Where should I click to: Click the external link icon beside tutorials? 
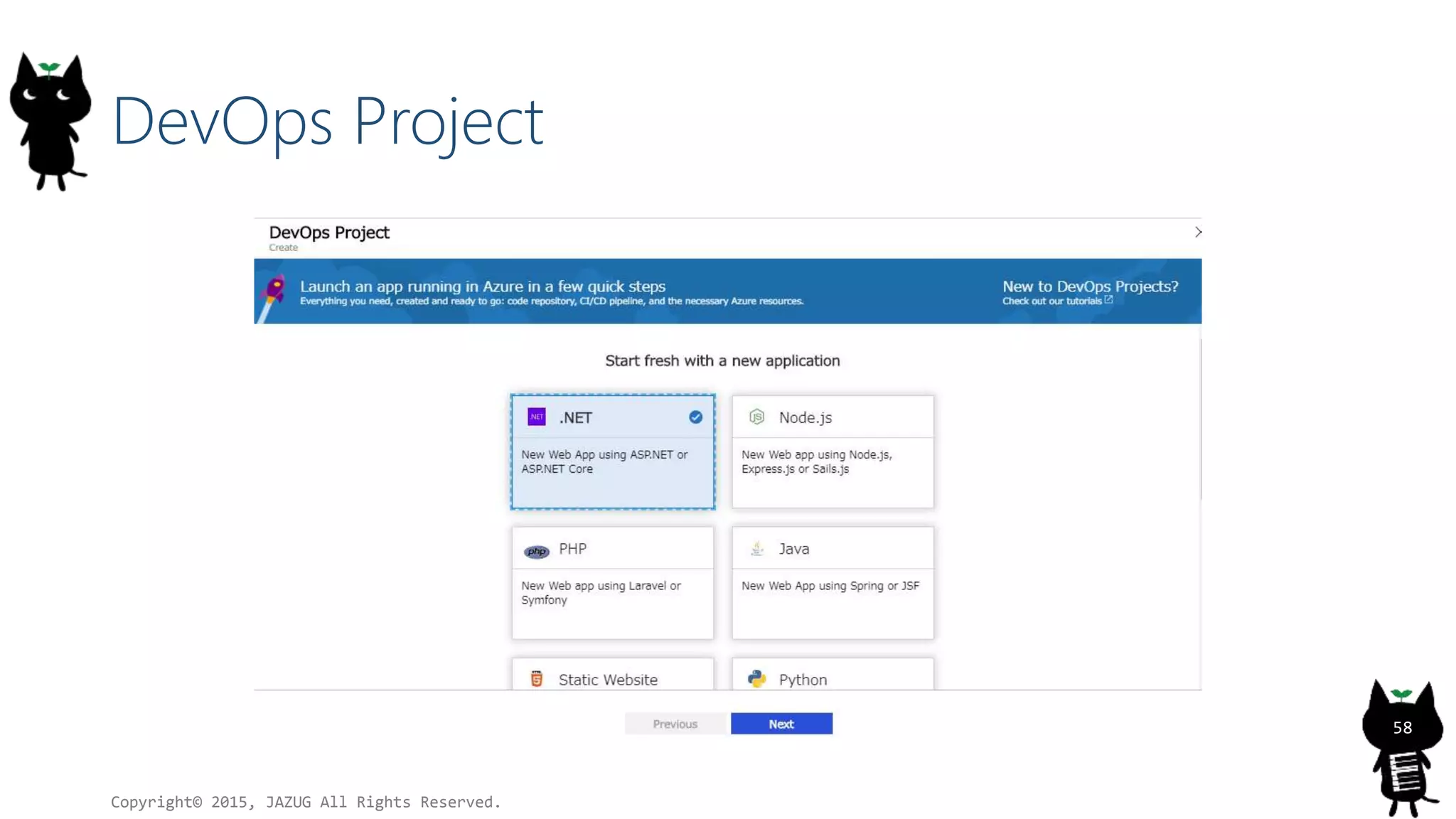[1108, 300]
